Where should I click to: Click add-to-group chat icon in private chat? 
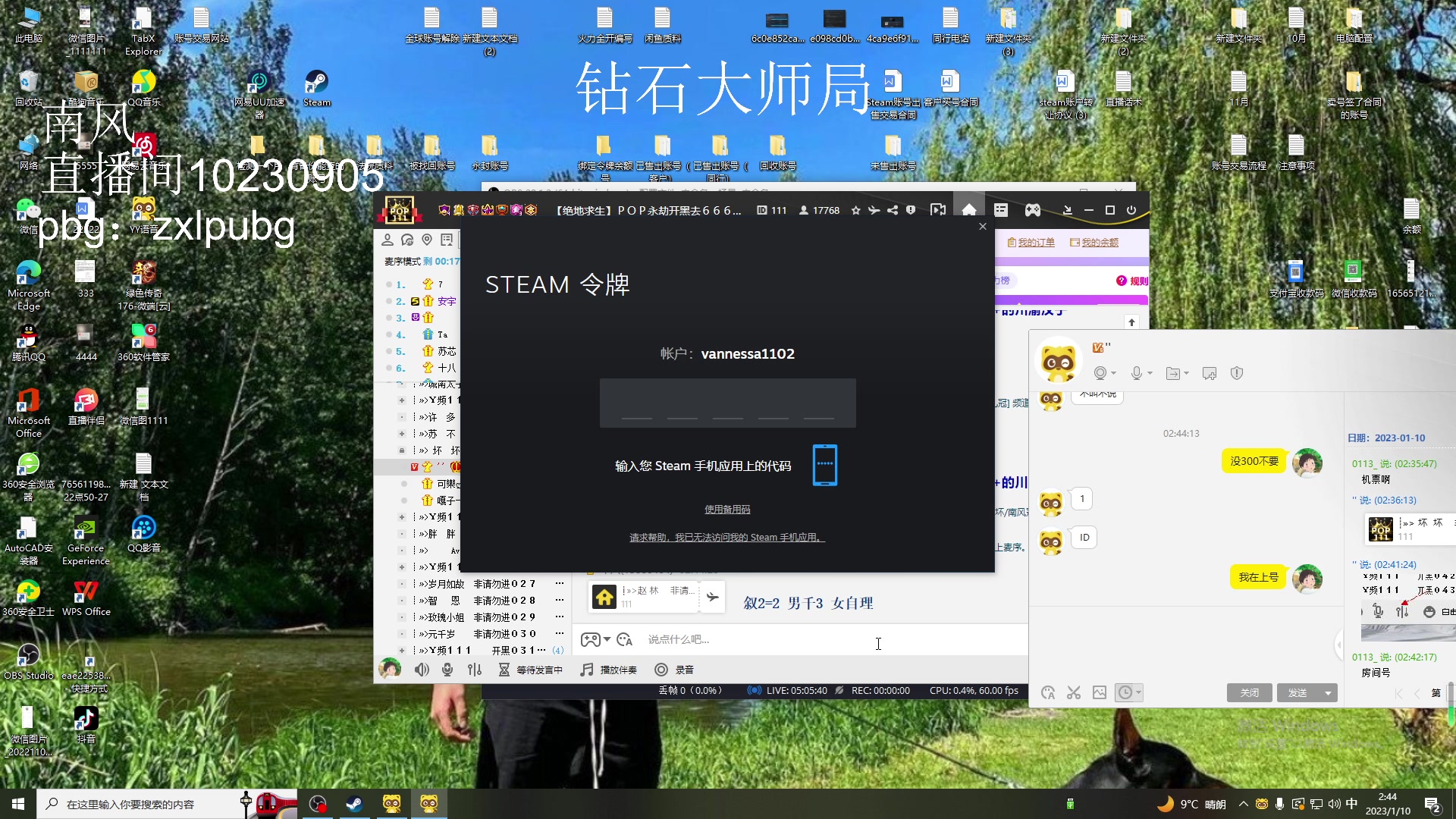click(x=1210, y=373)
